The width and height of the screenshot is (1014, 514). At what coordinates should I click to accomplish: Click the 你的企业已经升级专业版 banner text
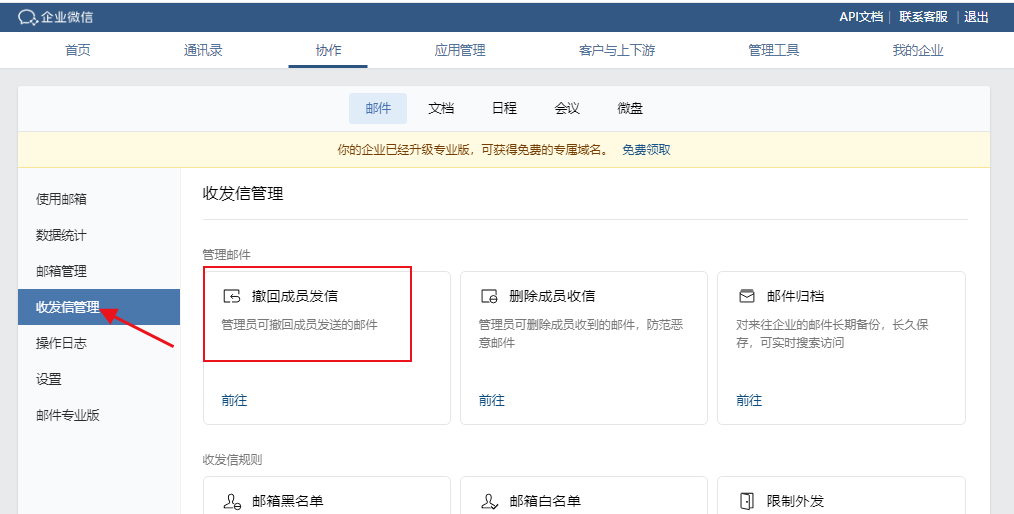[x=473, y=150]
